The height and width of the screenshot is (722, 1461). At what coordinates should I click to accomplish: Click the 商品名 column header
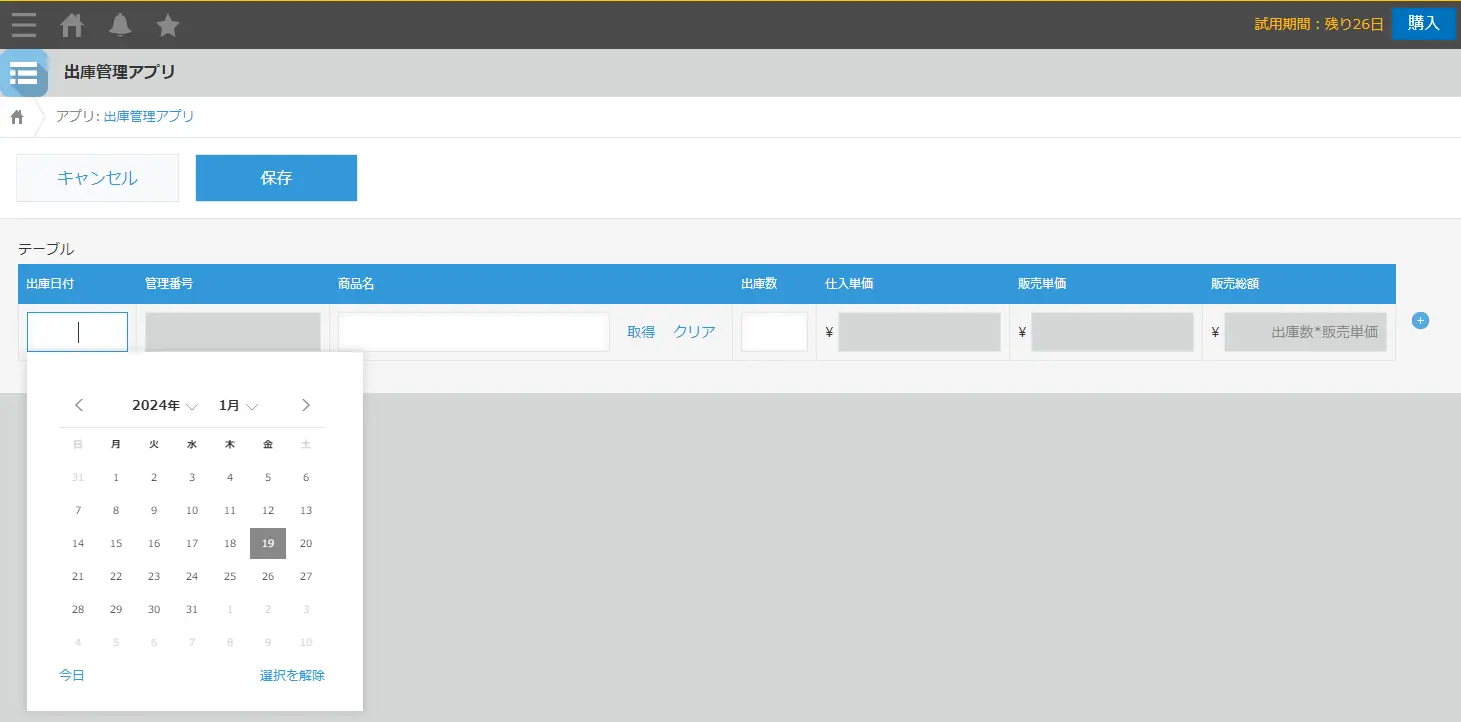pyautogui.click(x=356, y=284)
